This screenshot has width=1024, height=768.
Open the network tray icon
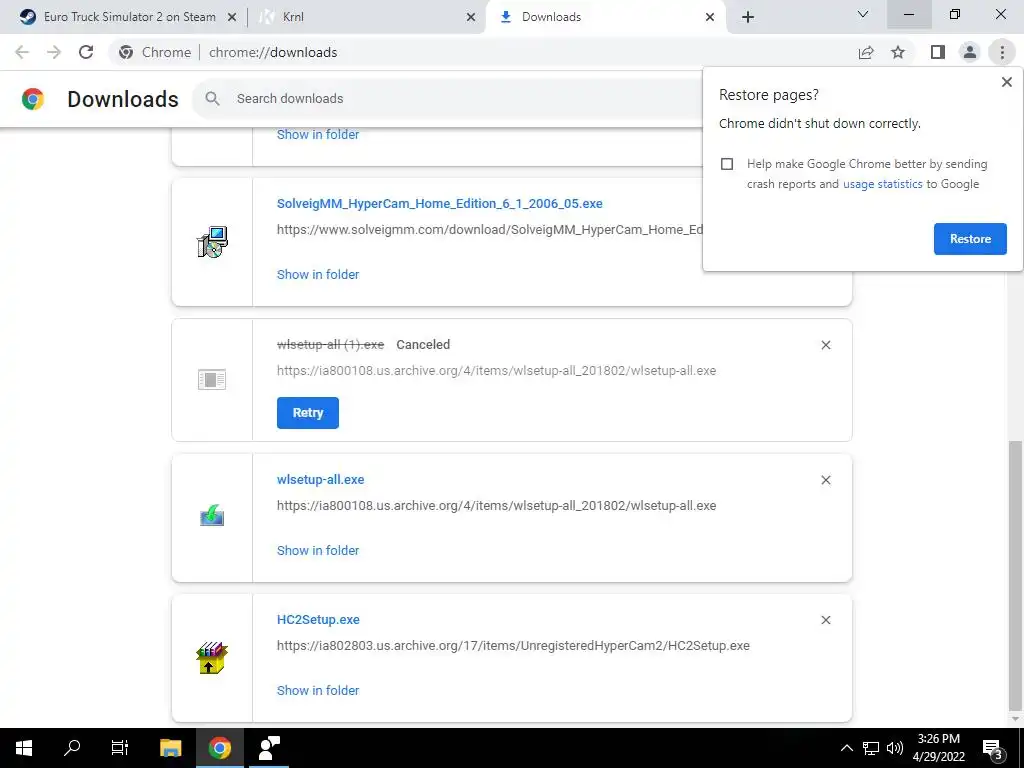pos(871,748)
